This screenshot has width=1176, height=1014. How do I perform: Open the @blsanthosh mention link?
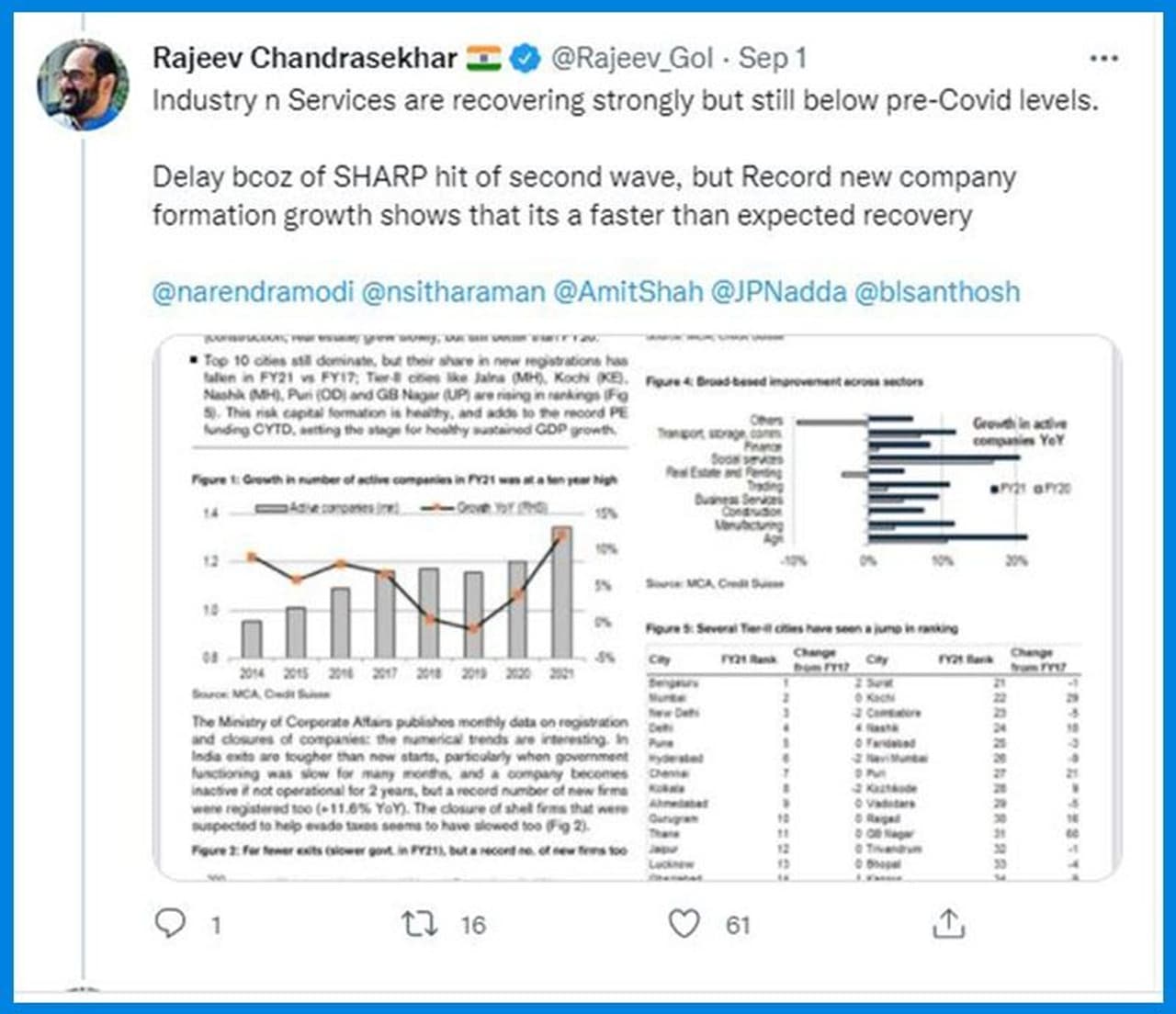click(x=937, y=292)
